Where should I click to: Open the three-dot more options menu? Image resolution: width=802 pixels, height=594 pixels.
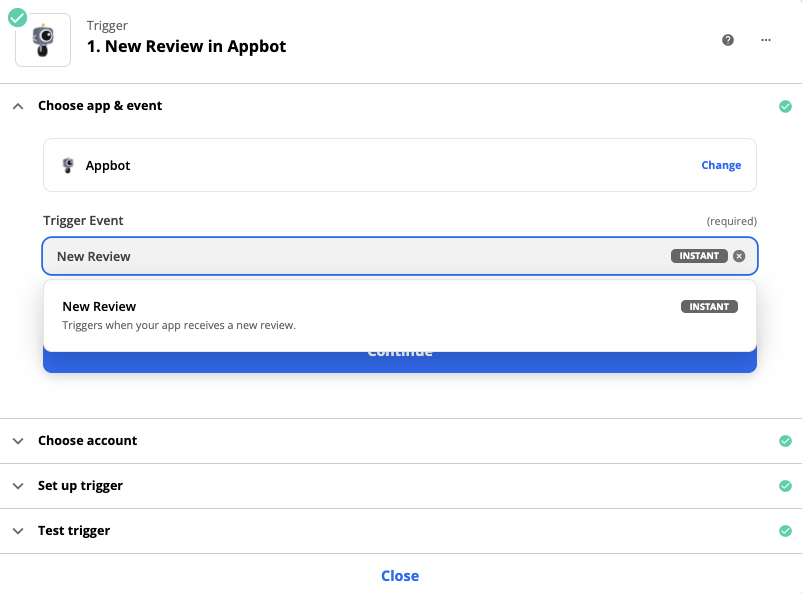click(x=766, y=40)
